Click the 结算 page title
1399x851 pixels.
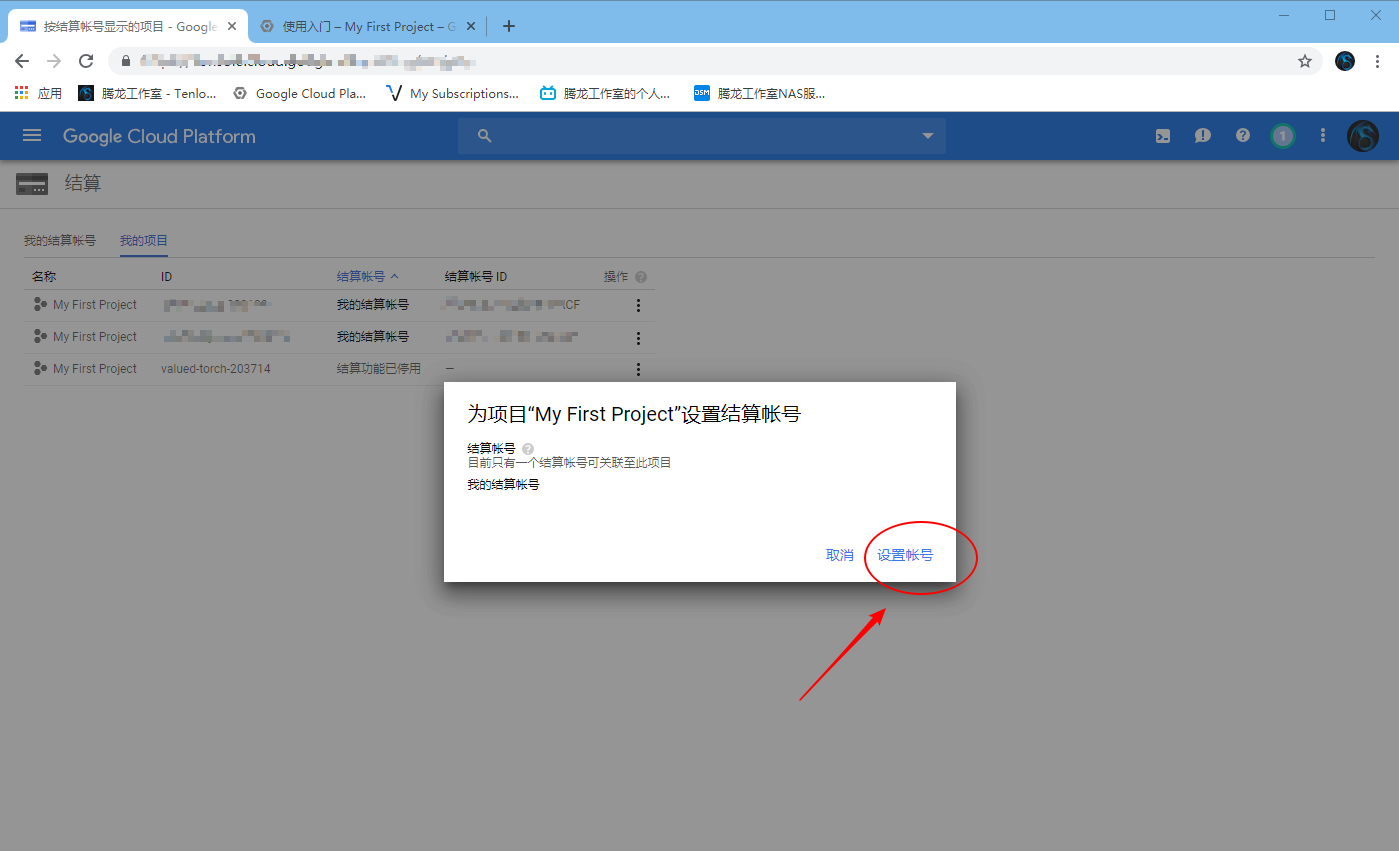point(83,183)
